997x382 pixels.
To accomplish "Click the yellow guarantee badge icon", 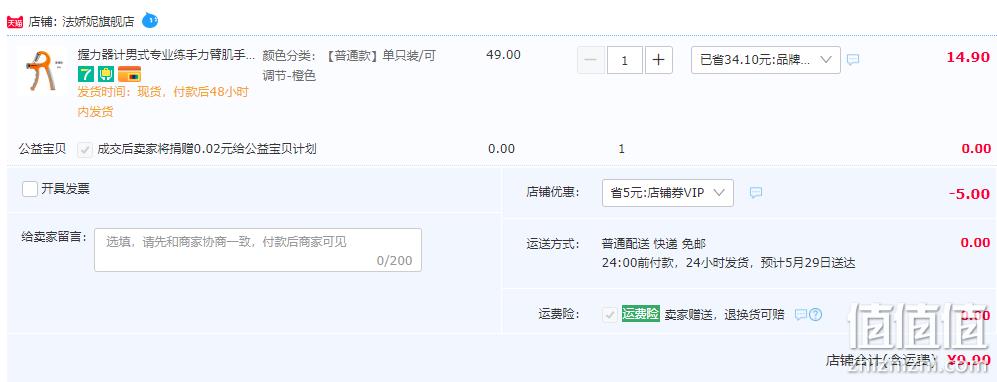I will (x=106, y=74).
